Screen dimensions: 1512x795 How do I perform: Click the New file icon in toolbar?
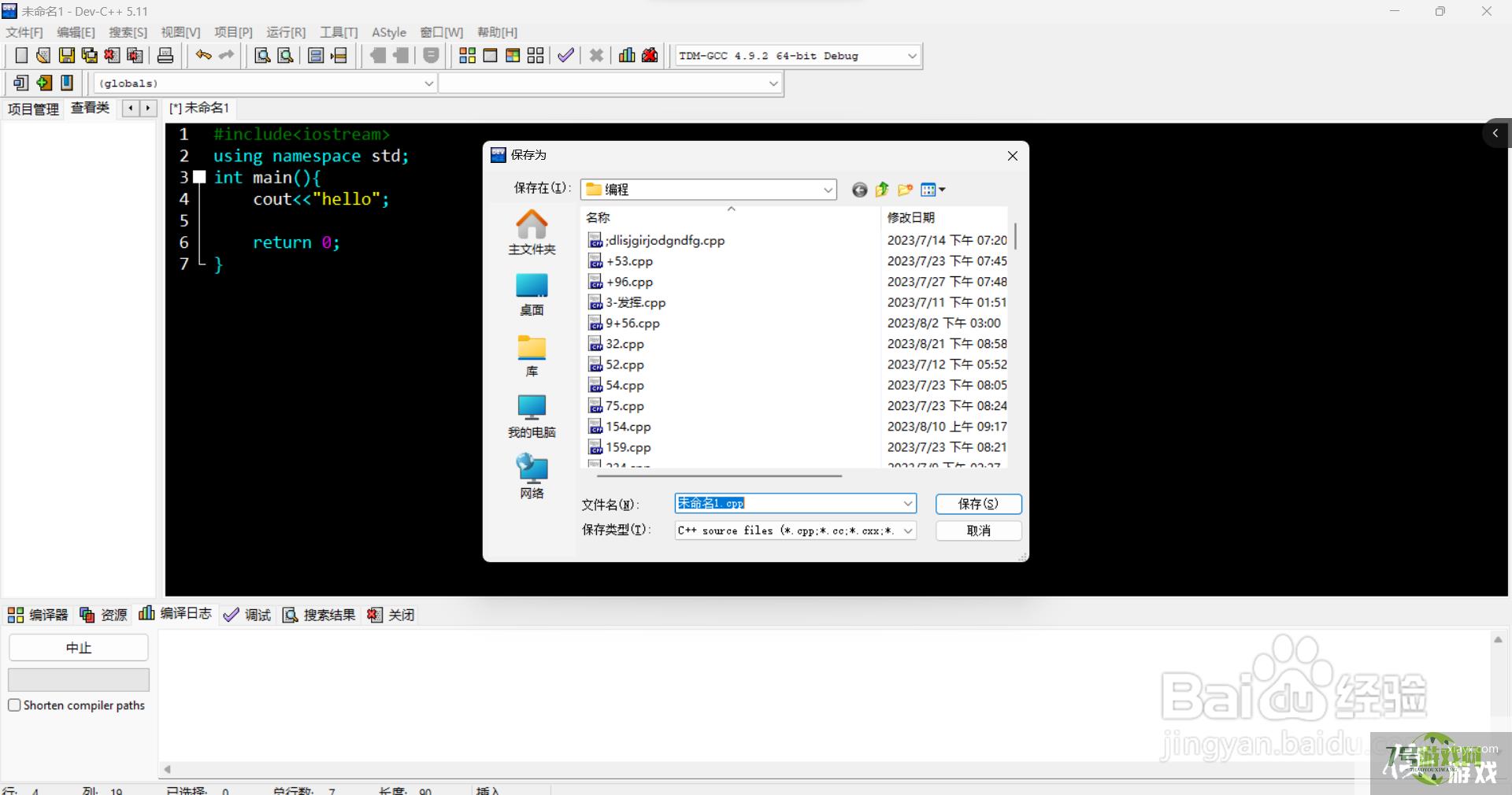(x=21, y=55)
